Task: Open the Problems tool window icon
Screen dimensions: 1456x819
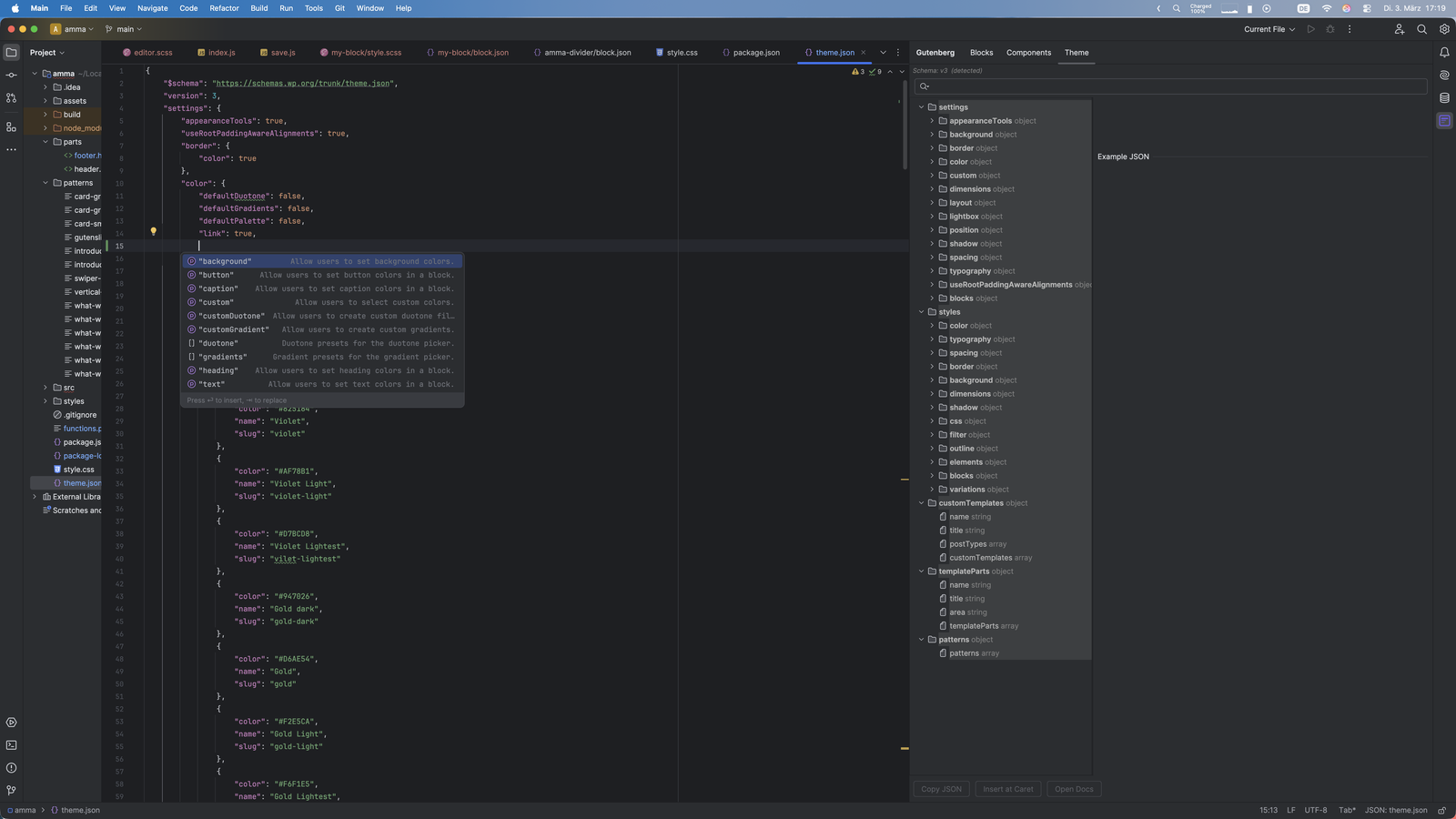Action: coord(11,768)
